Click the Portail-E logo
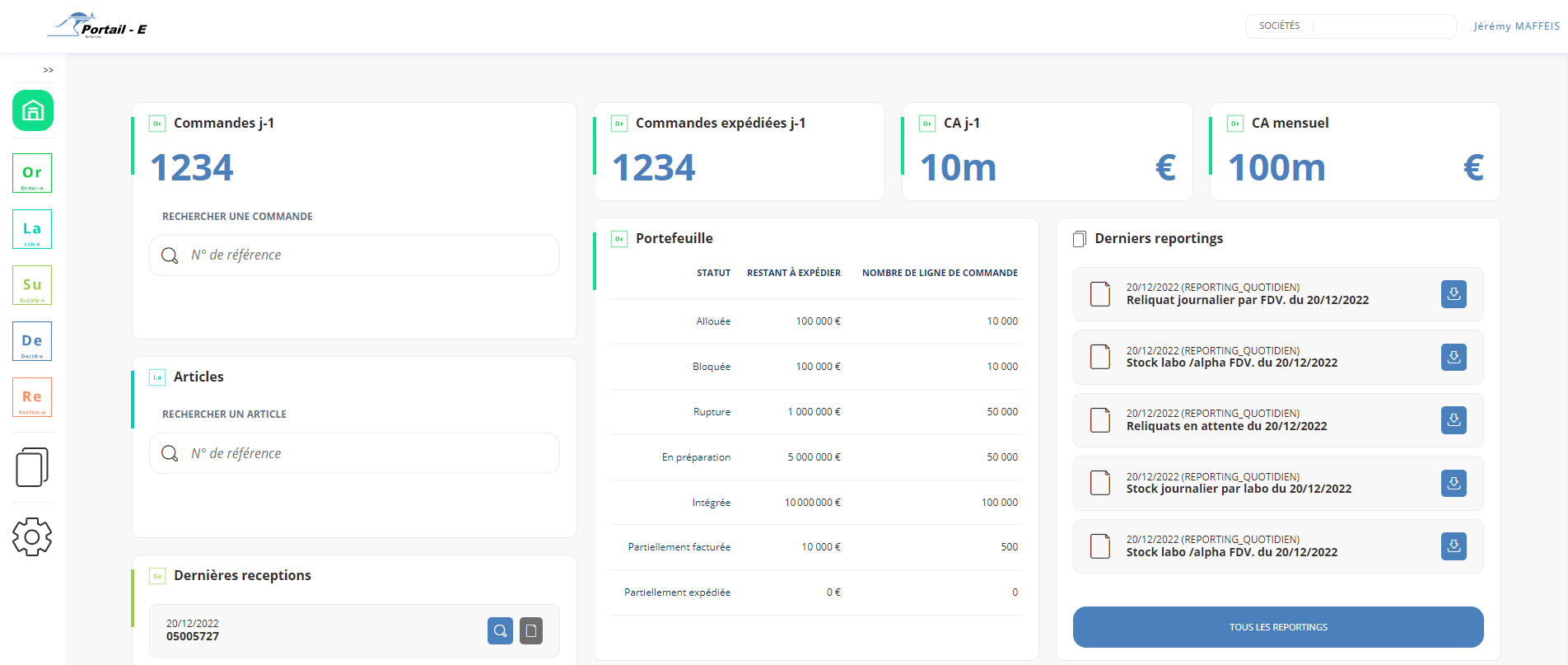This screenshot has height=665, width=1568. pyautogui.click(x=98, y=27)
